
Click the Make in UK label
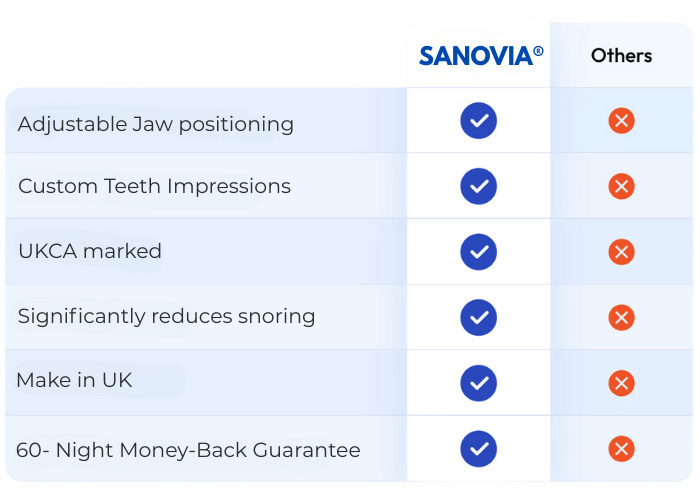pyautogui.click(x=74, y=380)
